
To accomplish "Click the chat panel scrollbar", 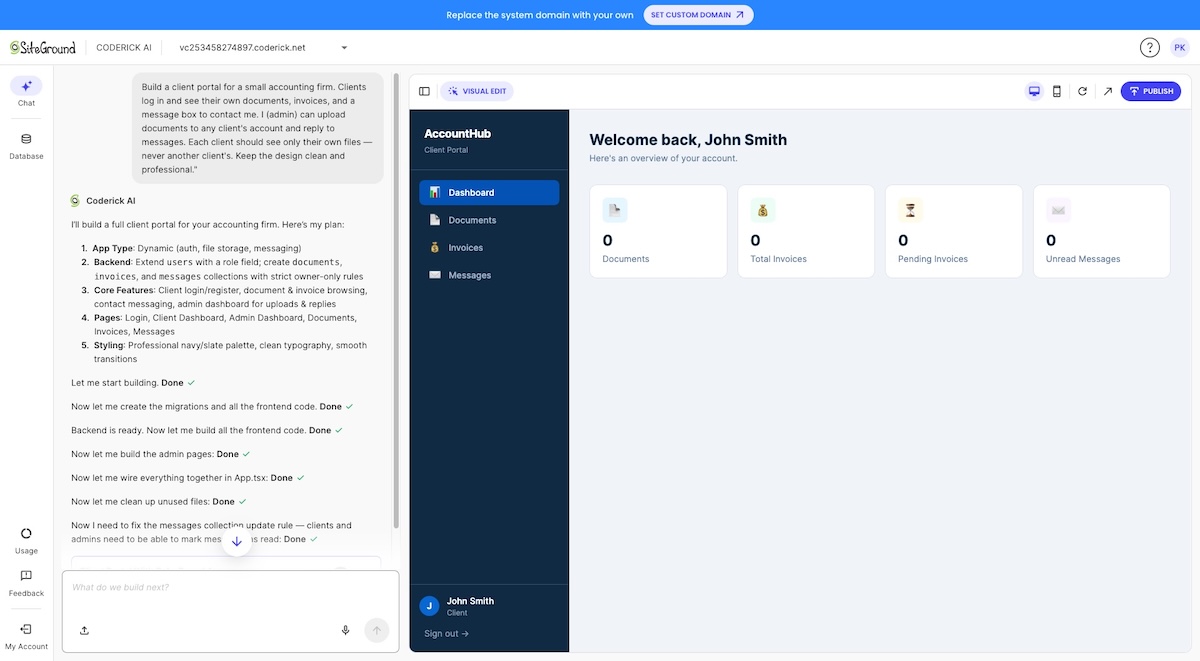I will point(397,300).
